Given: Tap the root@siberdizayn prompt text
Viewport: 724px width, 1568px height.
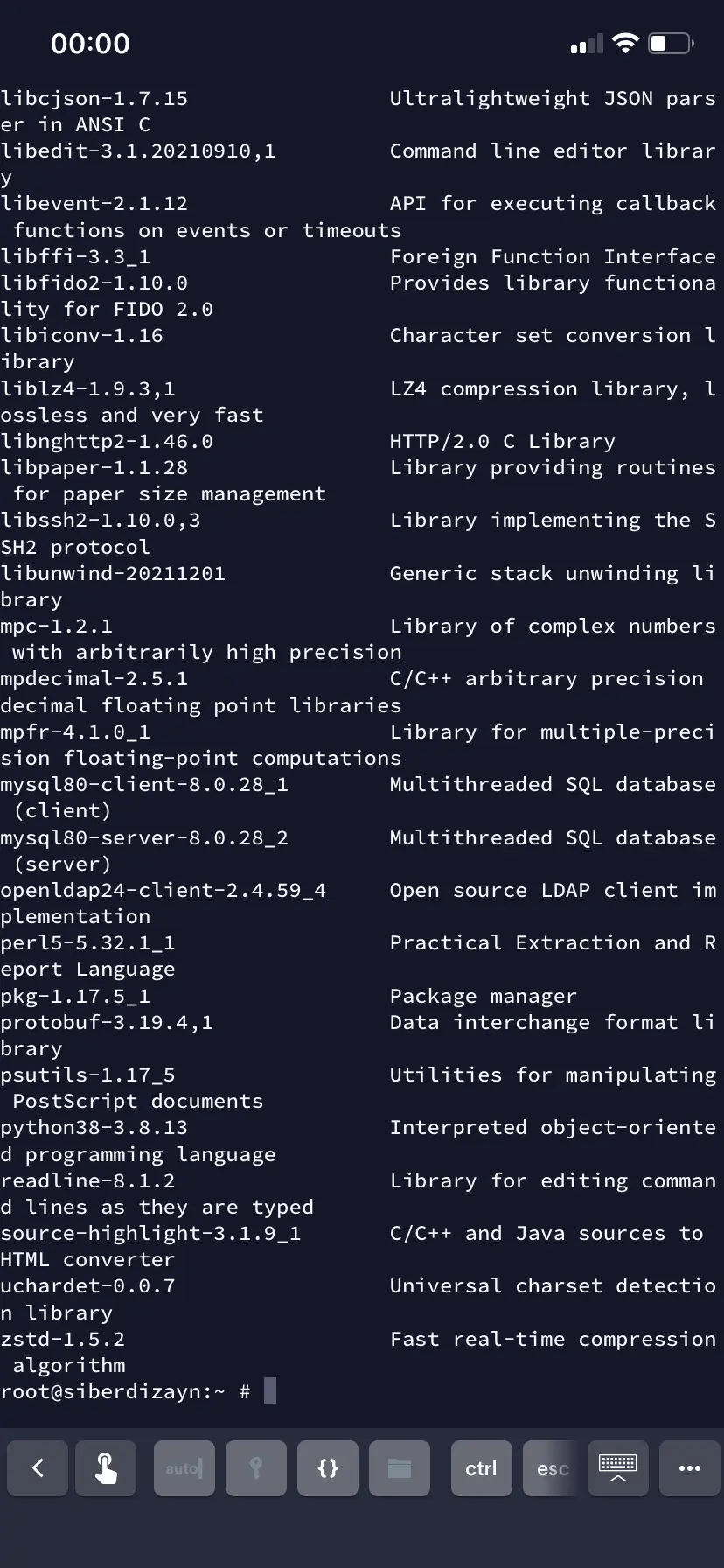Looking at the screenshot, I should coord(113,1391).
